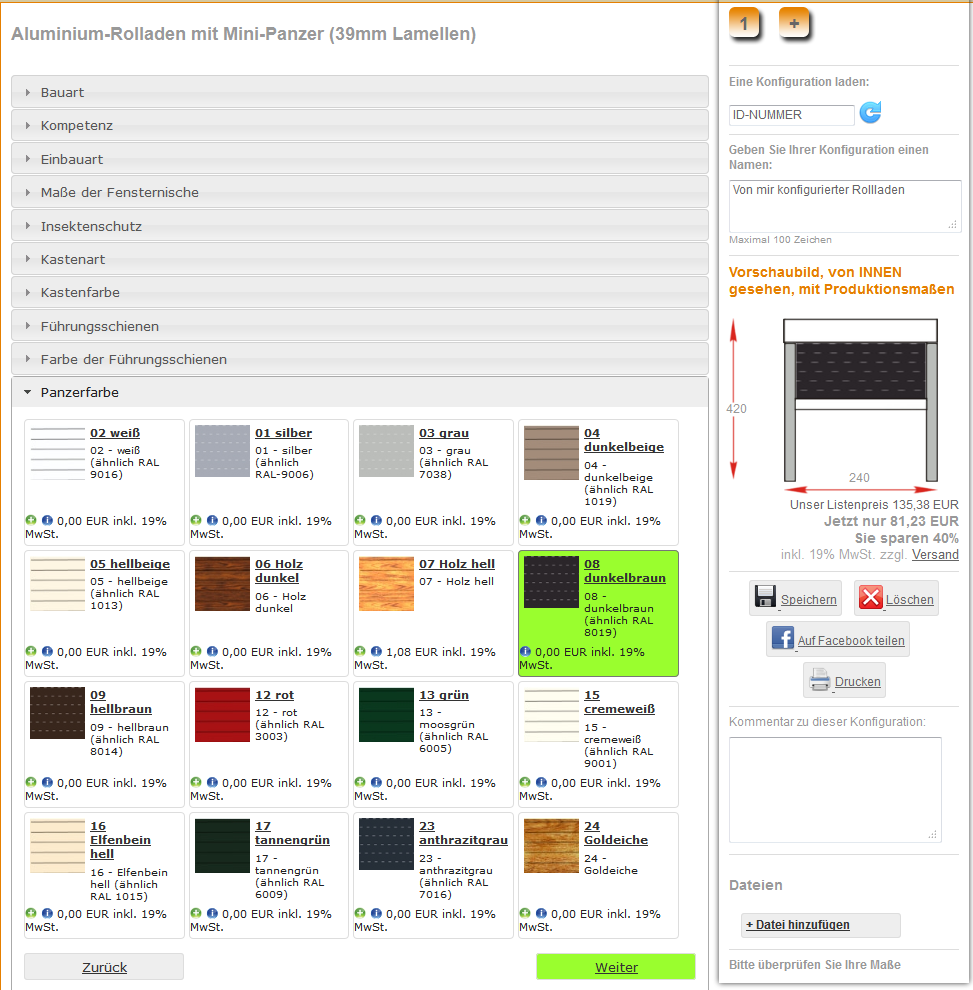Click + Datei hinzufügen button

[820, 925]
